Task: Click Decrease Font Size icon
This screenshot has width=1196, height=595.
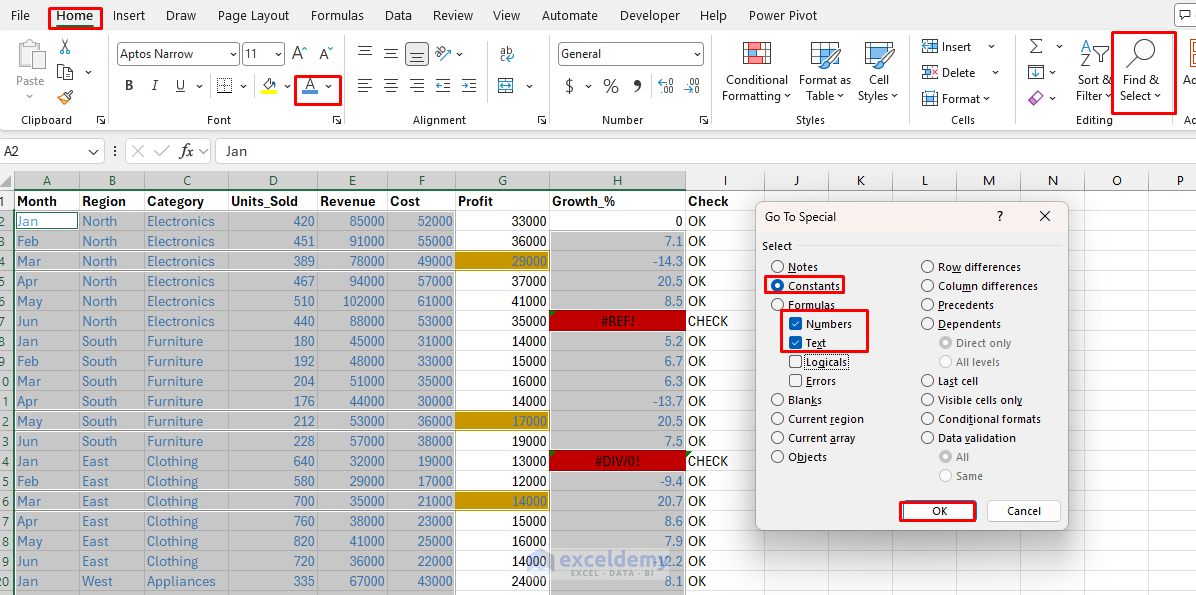Action: pyautogui.click(x=326, y=53)
